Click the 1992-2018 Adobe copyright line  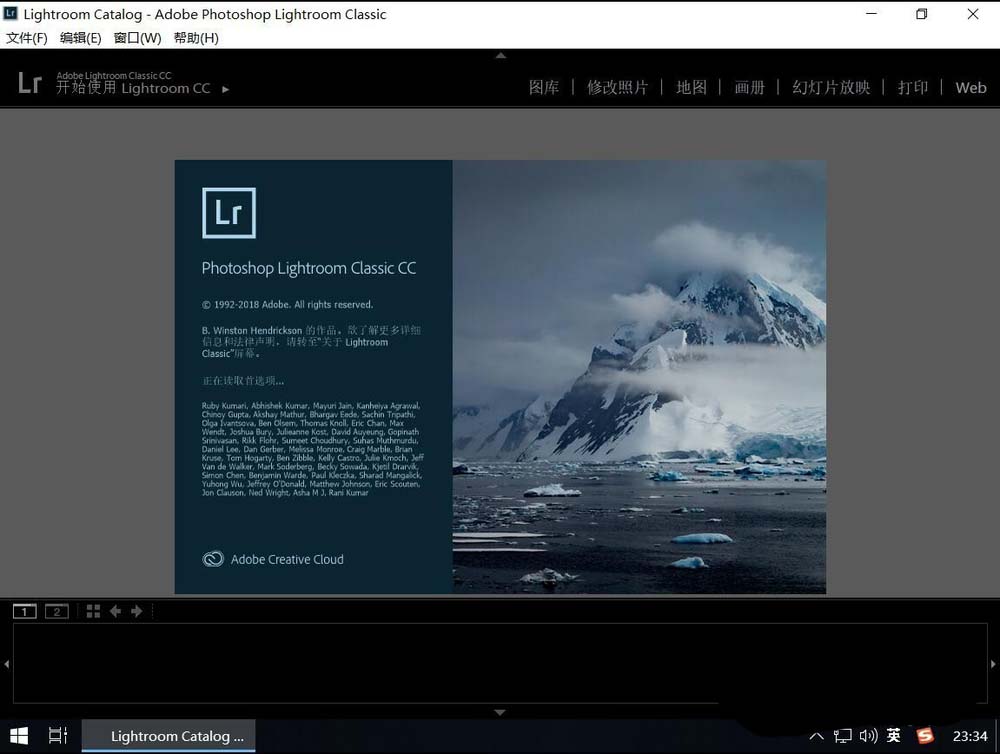pos(288,304)
